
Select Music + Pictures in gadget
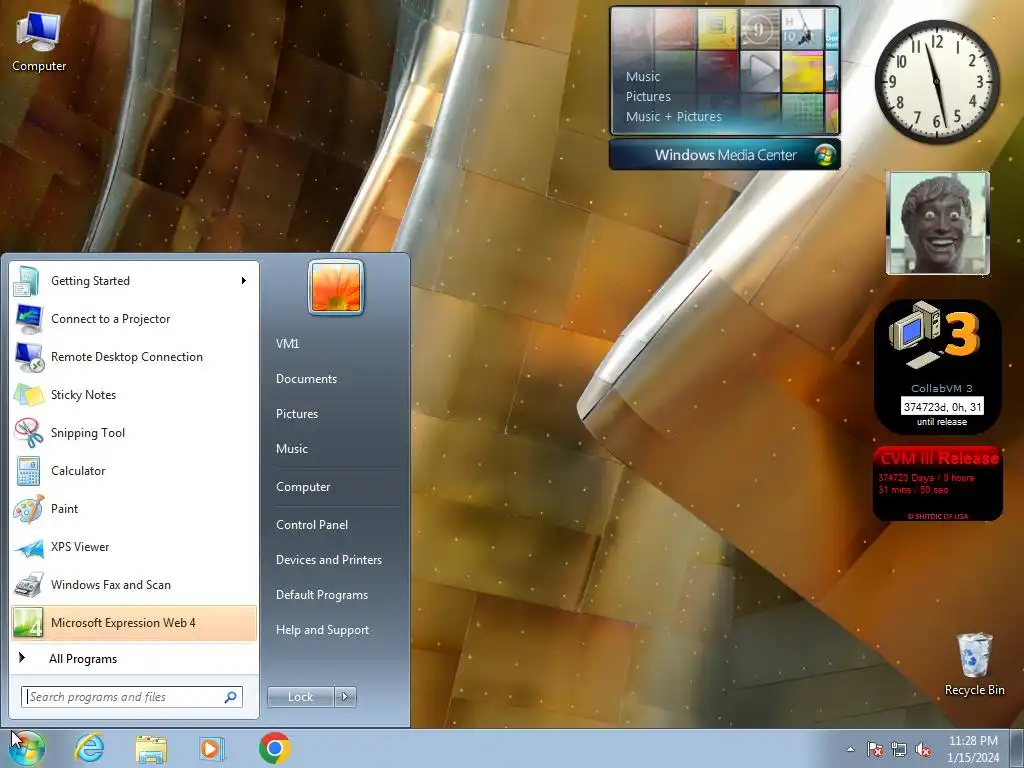[673, 116]
